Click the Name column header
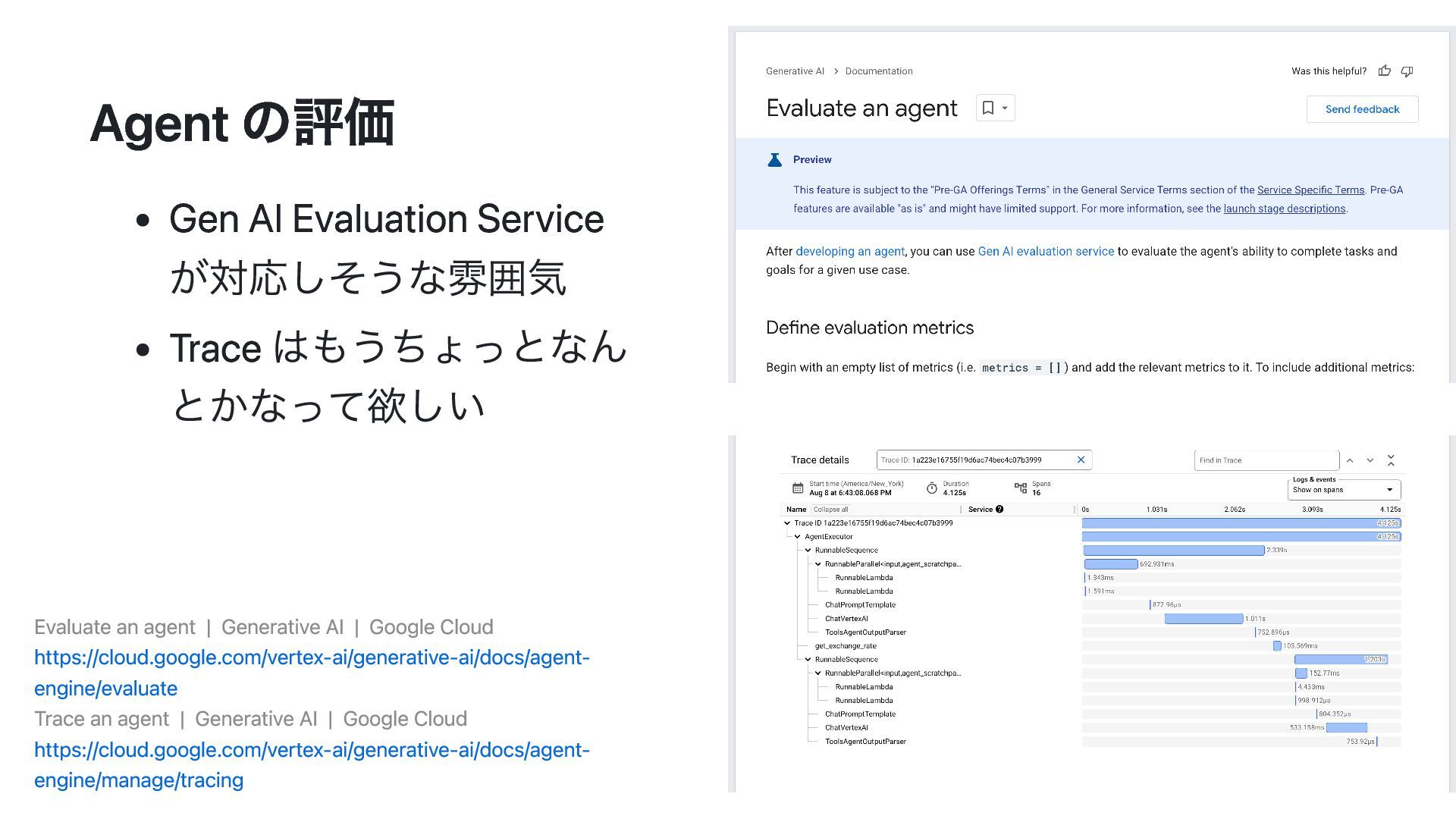 pos(795,510)
